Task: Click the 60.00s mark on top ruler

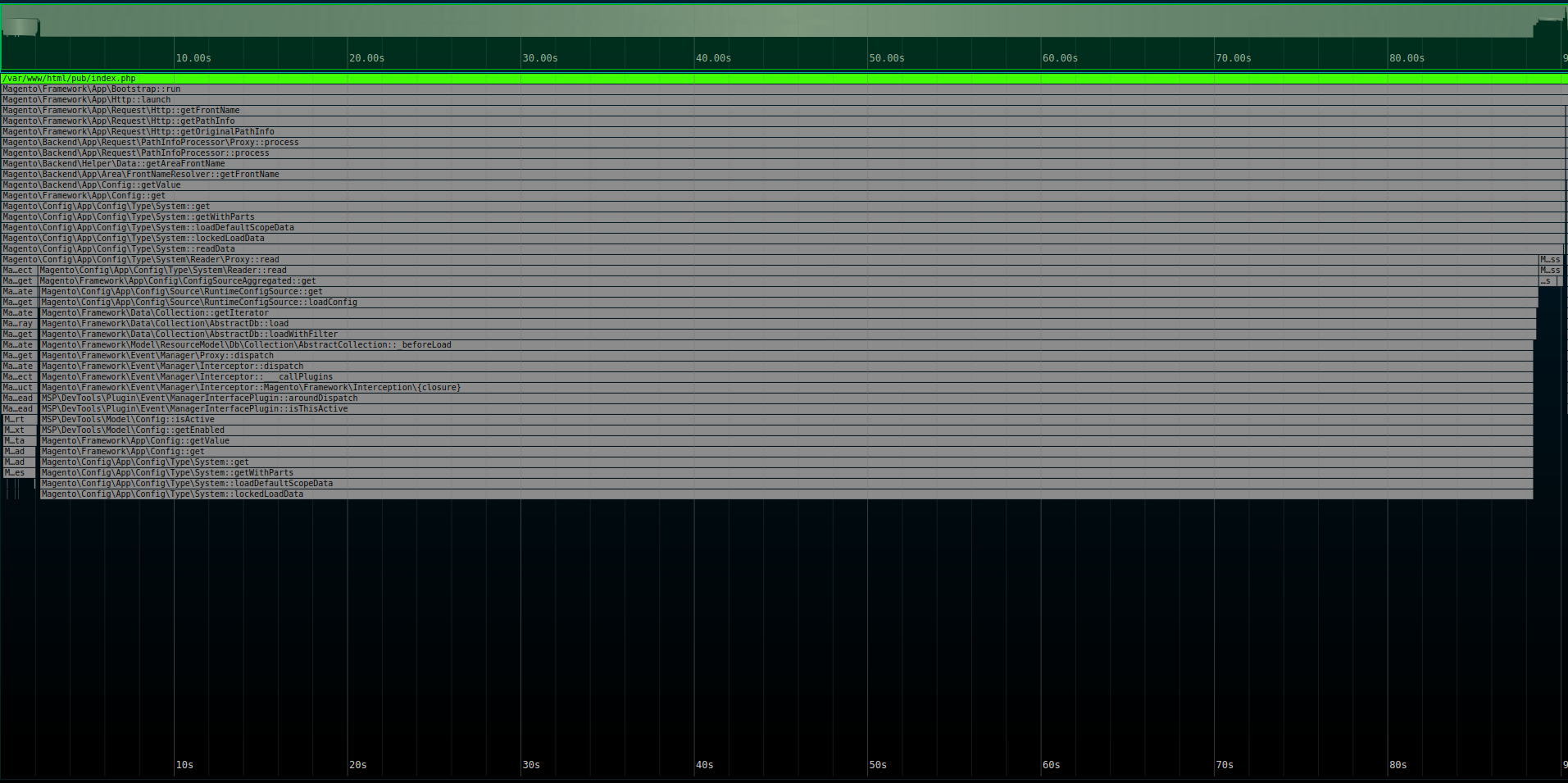Action: coord(1060,58)
